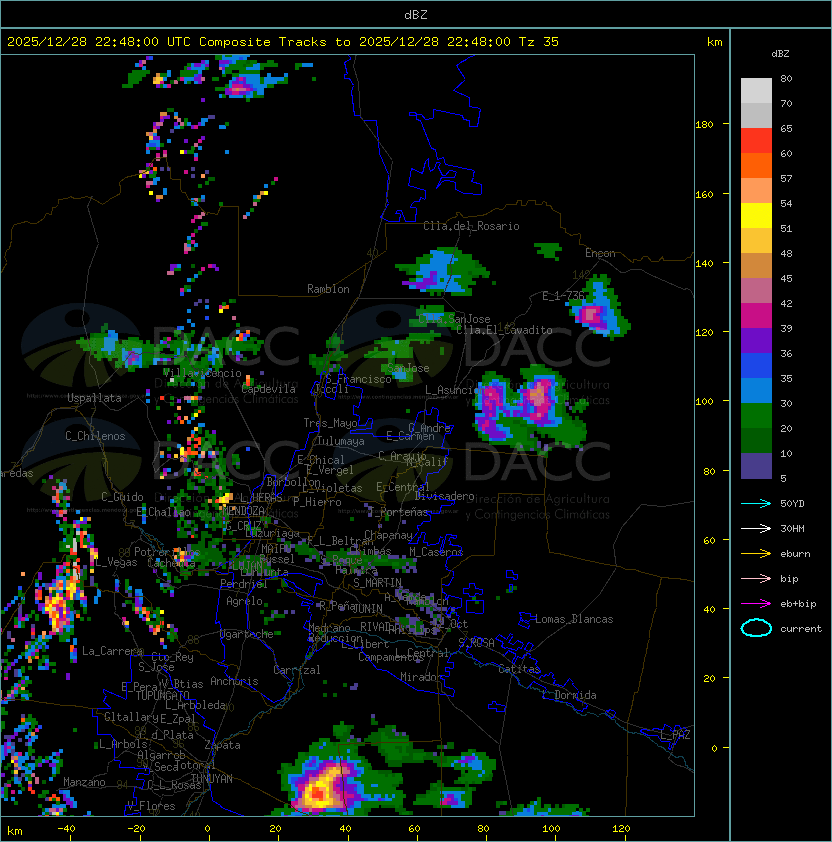Click the Composite Tracks timestamp header text
The width and height of the screenshot is (832, 842).
[x=283, y=42]
